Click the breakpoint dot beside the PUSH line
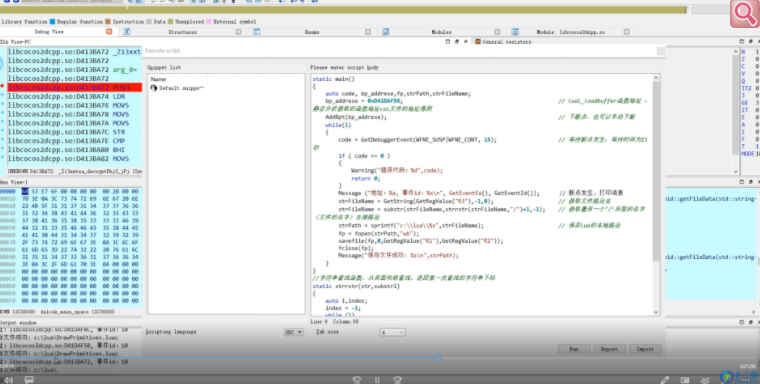This screenshot has height=384, width=760. (2, 87)
